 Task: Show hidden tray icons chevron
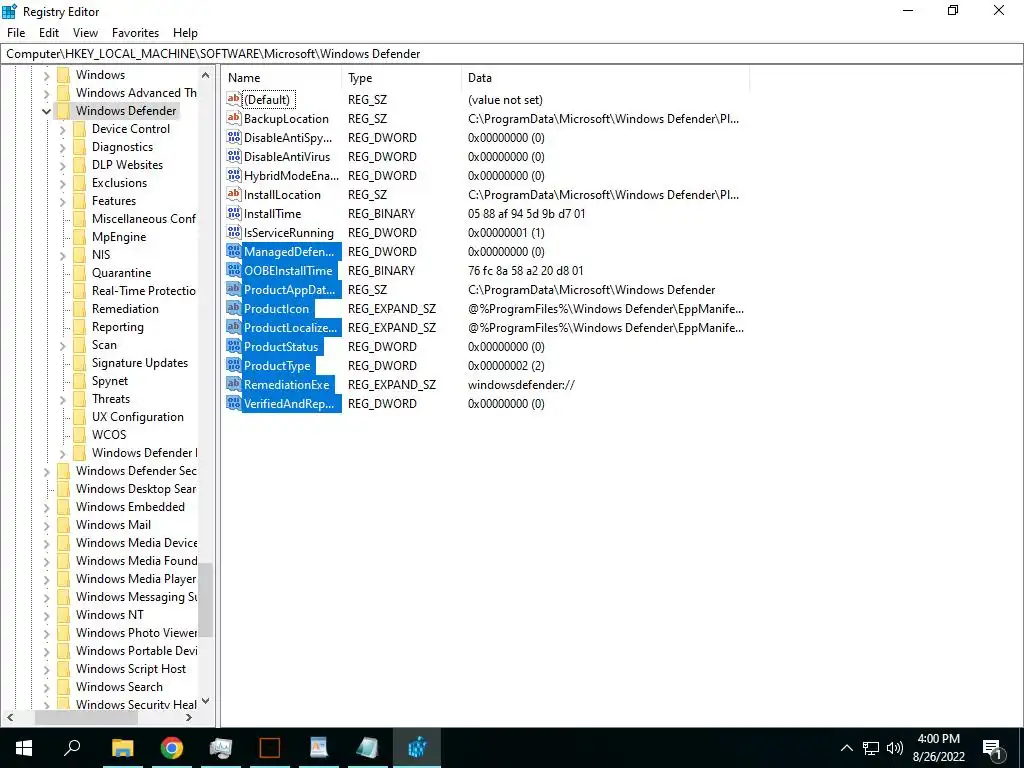pyautogui.click(x=846, y=748)
